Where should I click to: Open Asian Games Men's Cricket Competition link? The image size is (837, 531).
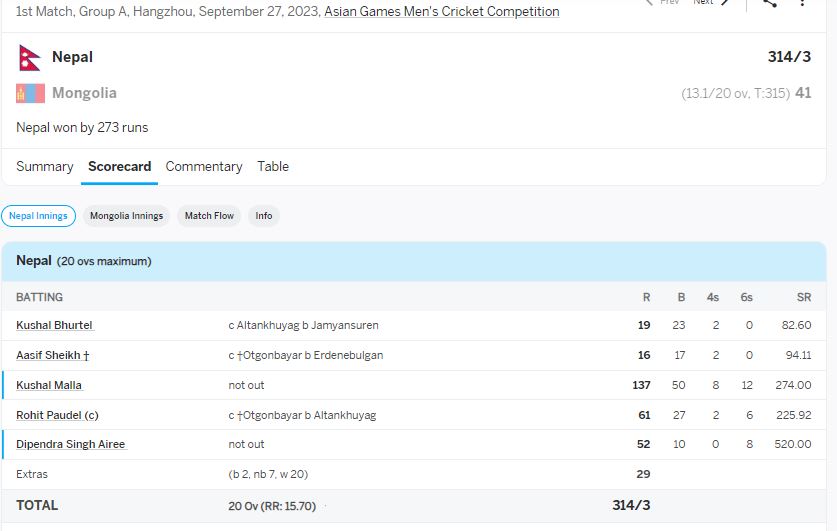pos(441,12)
